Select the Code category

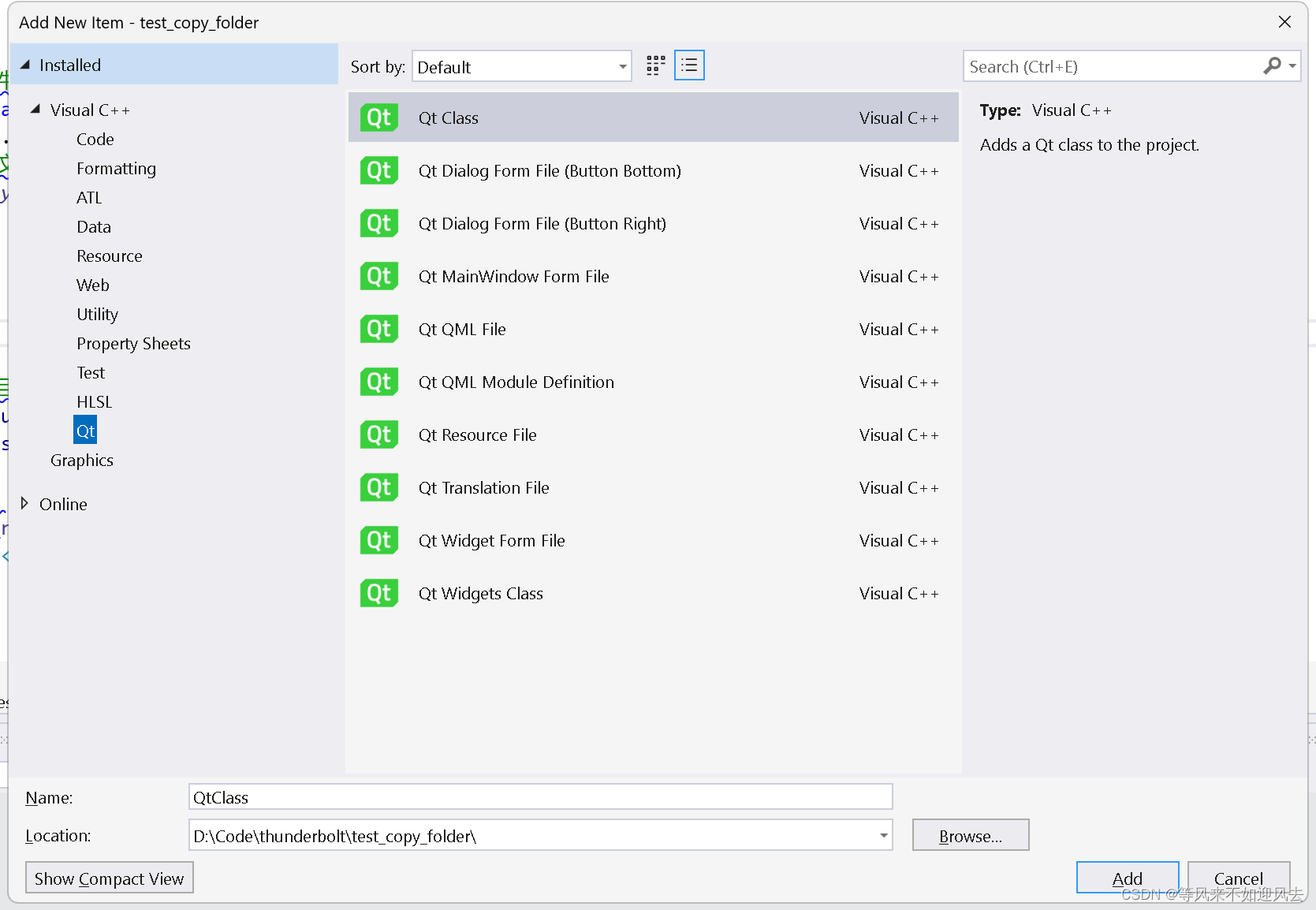click(95, 139)
